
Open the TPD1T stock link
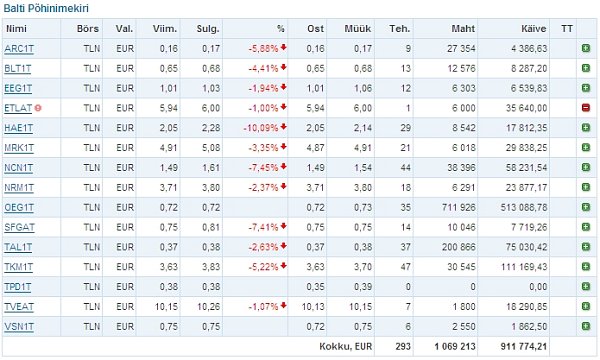[x=18, y=287]
